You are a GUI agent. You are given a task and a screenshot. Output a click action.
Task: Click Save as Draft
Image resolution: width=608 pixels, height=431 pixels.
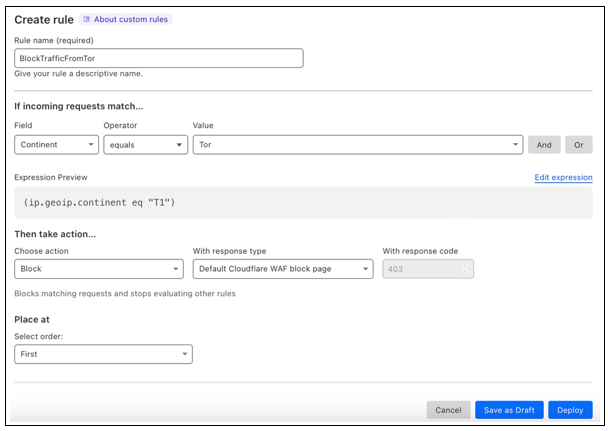pos(509,410)
